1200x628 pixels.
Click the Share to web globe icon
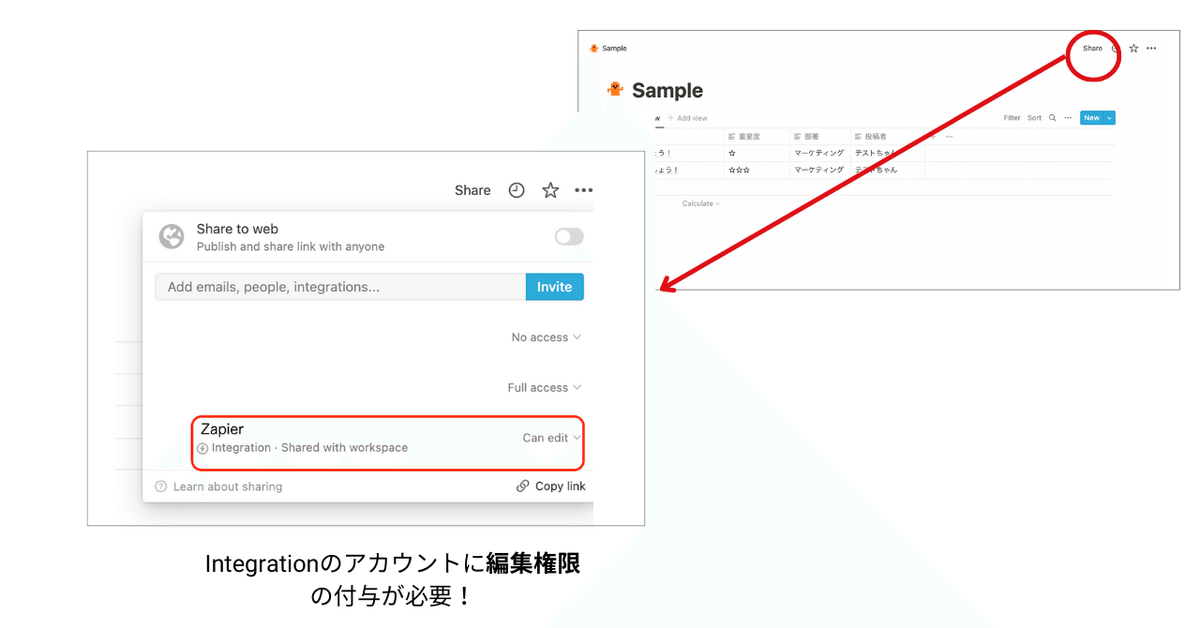[x=172, y=237]
